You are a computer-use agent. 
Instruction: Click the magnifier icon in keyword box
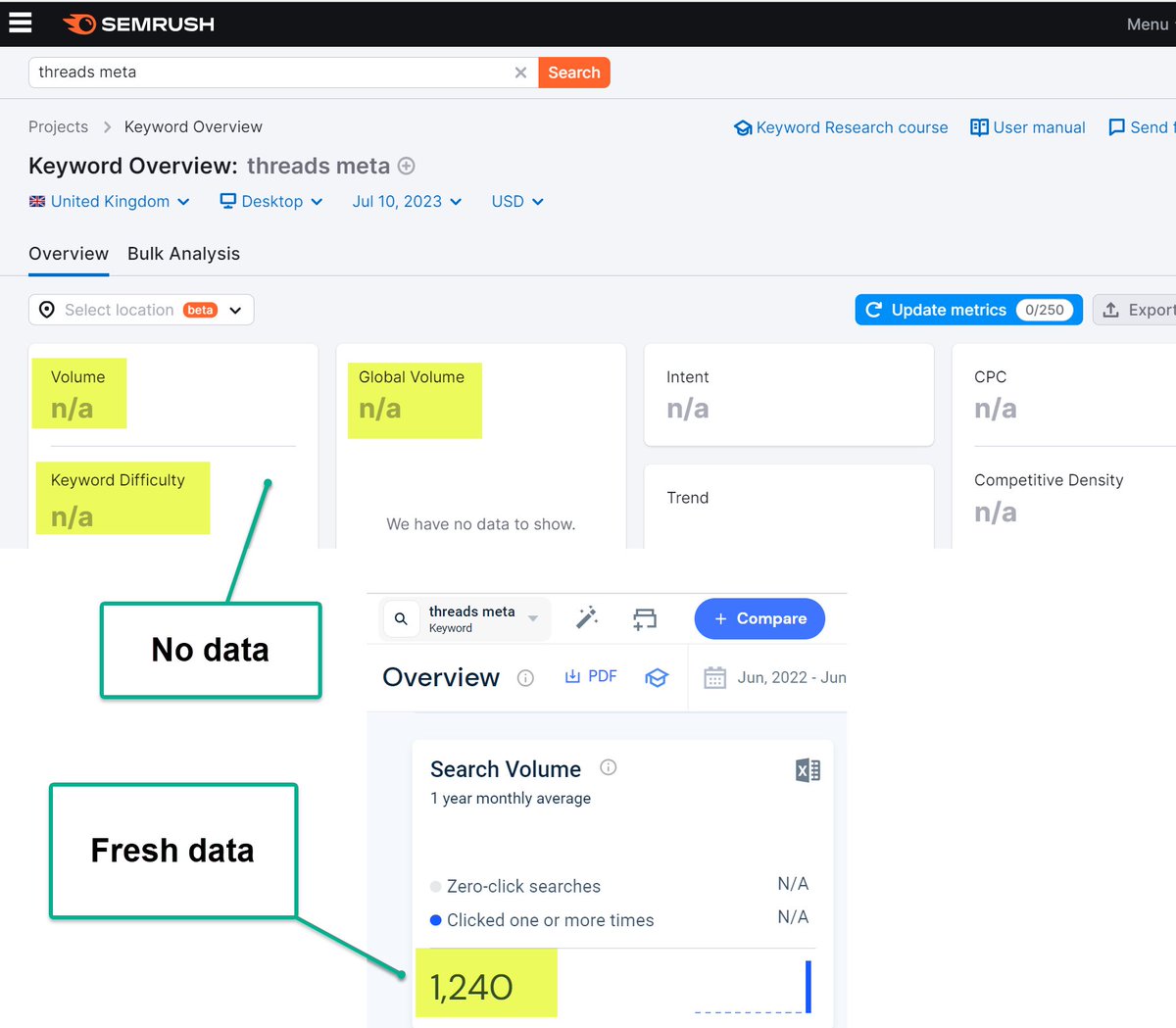click(400, 618)
